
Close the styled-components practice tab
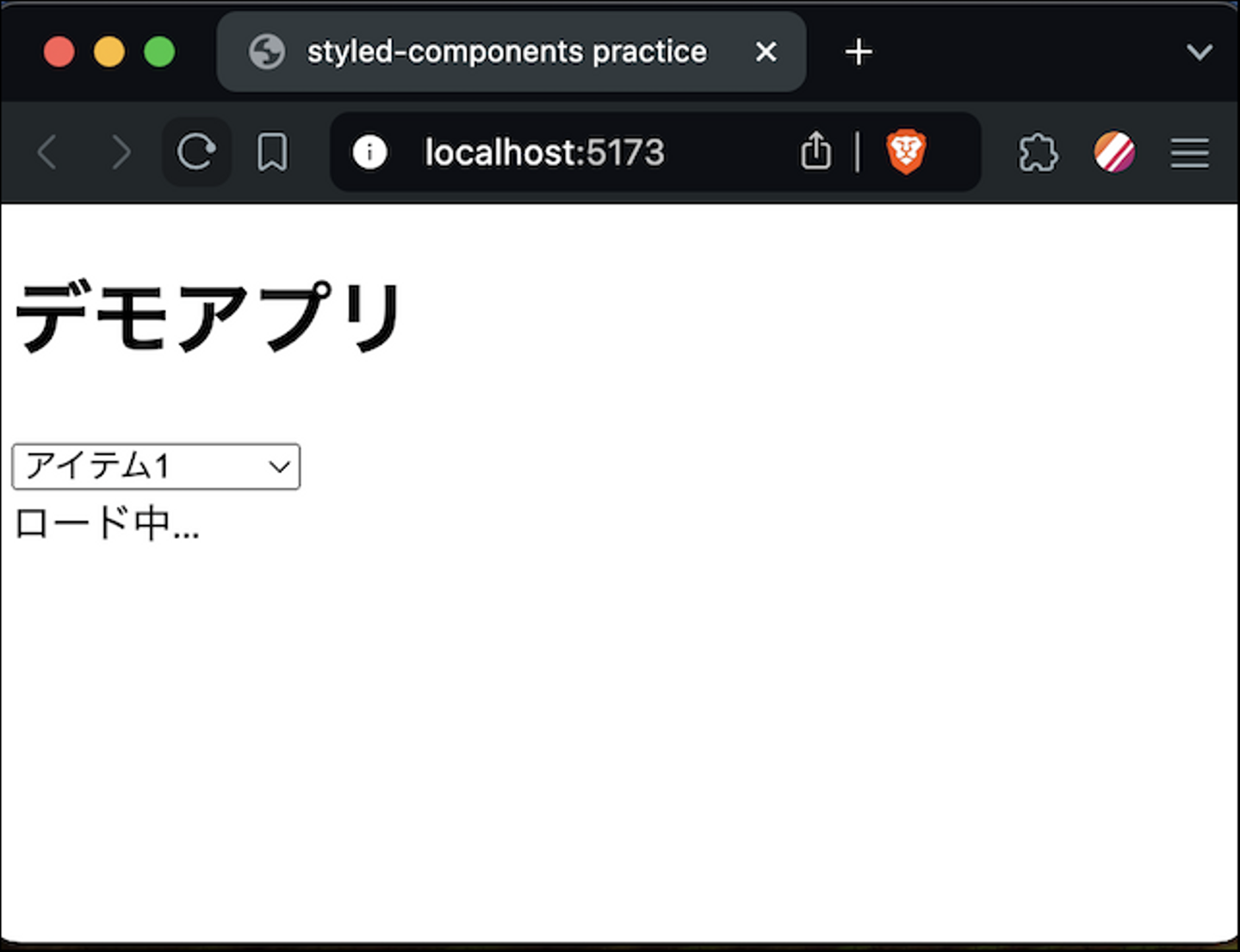point(766,53)
